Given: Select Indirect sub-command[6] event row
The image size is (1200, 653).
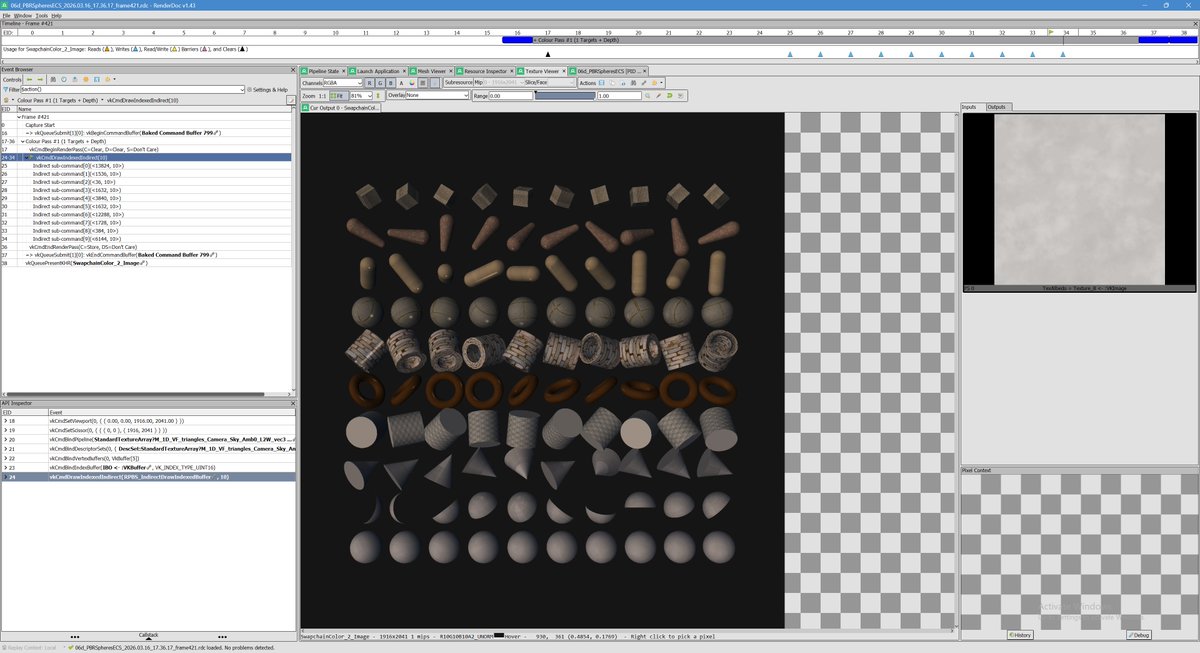Looking at the screenshot, I should [148, 214].
